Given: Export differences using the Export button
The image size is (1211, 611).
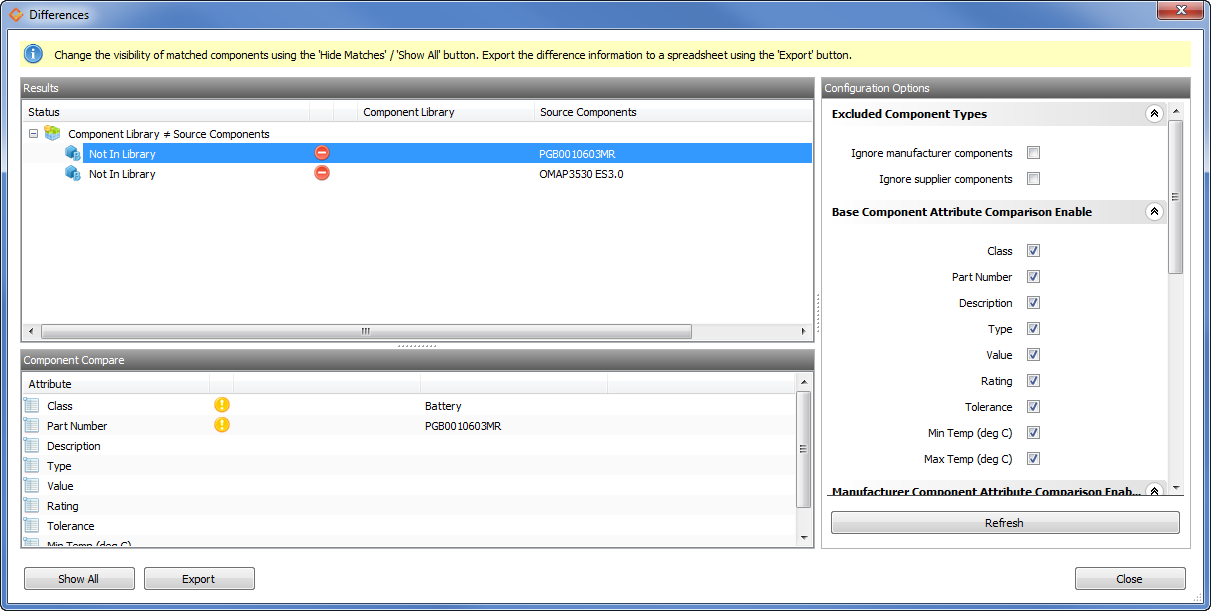Looking at the screenshot, I should pos(199,578).
